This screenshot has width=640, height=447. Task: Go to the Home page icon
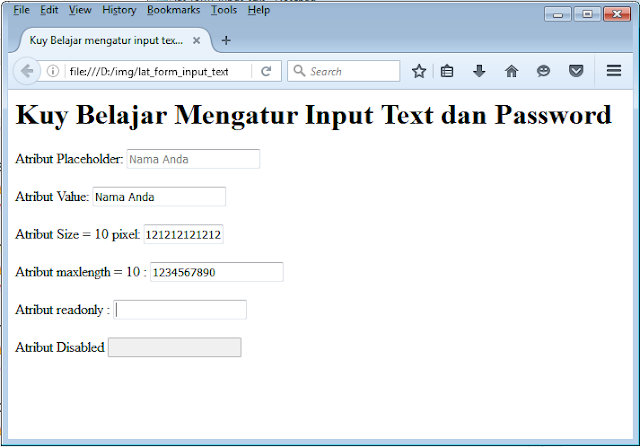tap(511, 71)
